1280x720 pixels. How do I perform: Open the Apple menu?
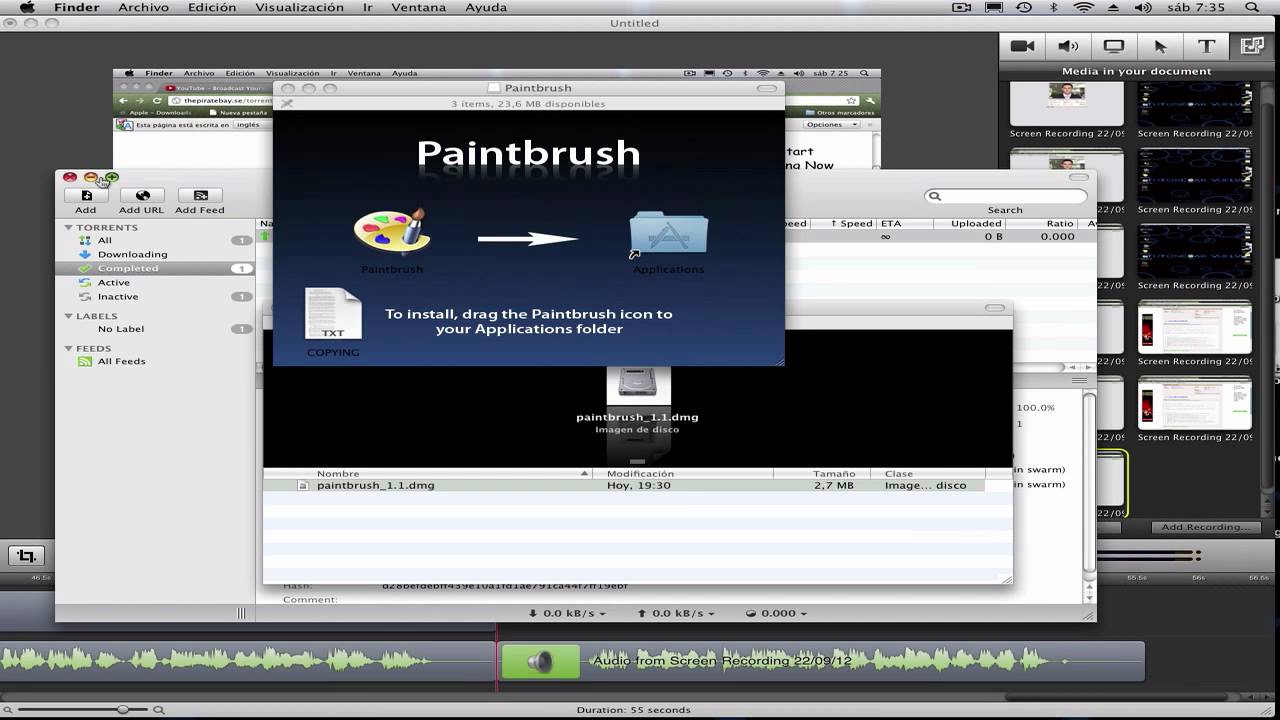click(28, 7)
